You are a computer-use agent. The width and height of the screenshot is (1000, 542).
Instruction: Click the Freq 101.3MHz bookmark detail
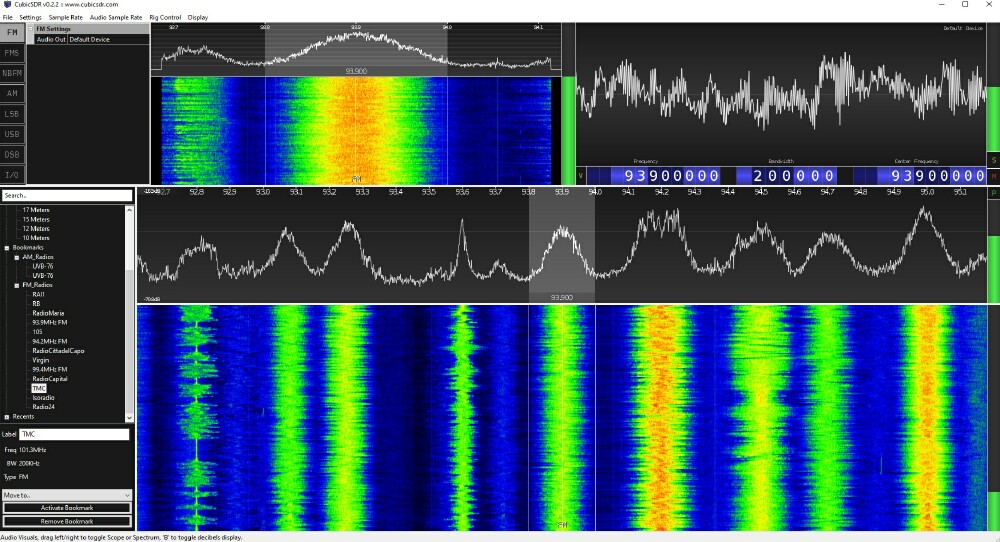(26, 450)
